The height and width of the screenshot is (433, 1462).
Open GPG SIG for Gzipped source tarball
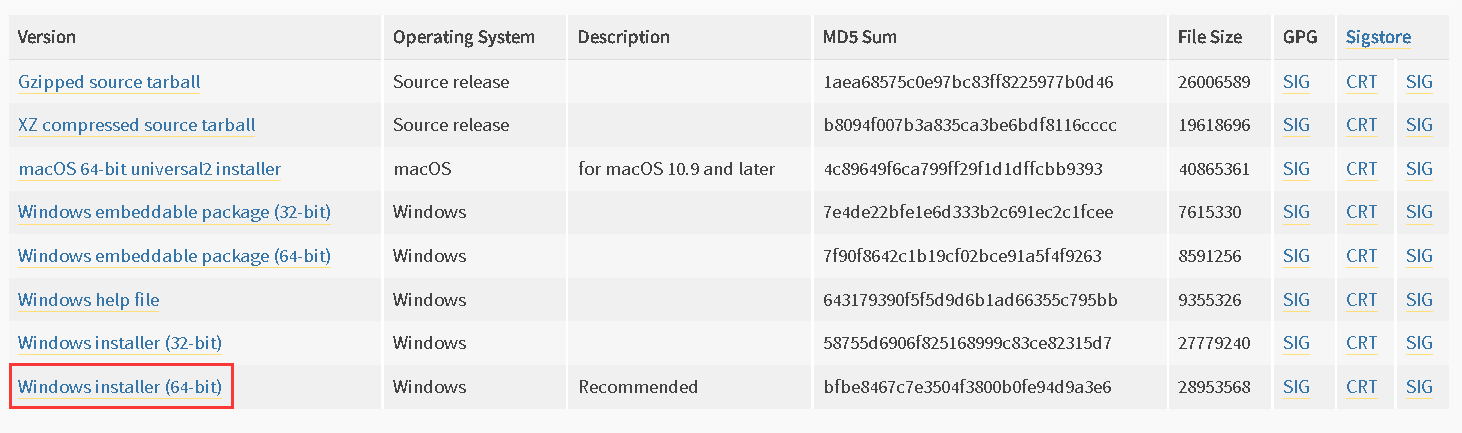point(1296,82)
